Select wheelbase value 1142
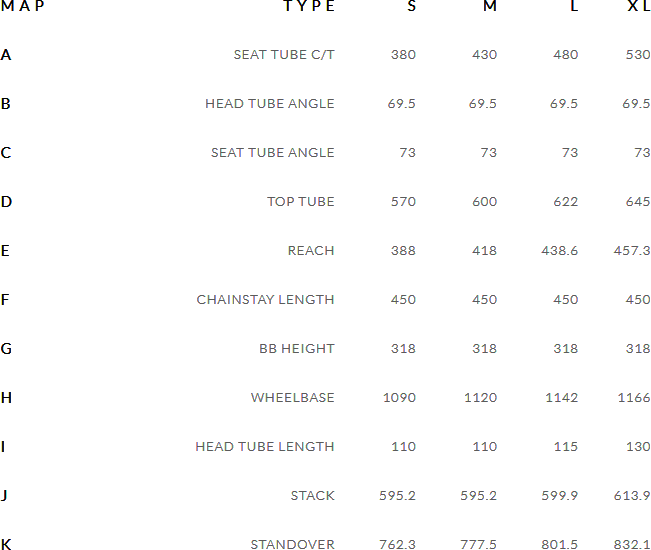 (x=562, y=398)
